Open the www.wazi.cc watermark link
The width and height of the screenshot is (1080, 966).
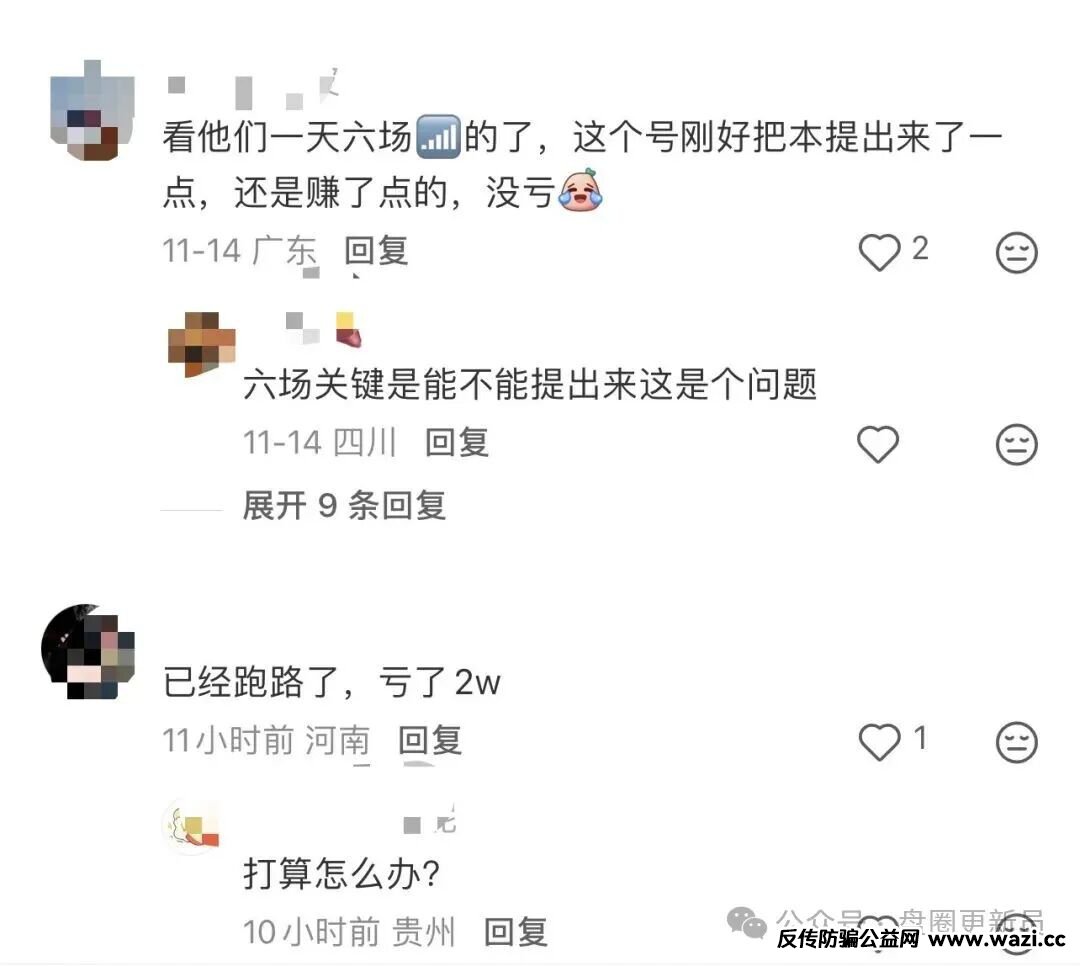pos(997,939)
